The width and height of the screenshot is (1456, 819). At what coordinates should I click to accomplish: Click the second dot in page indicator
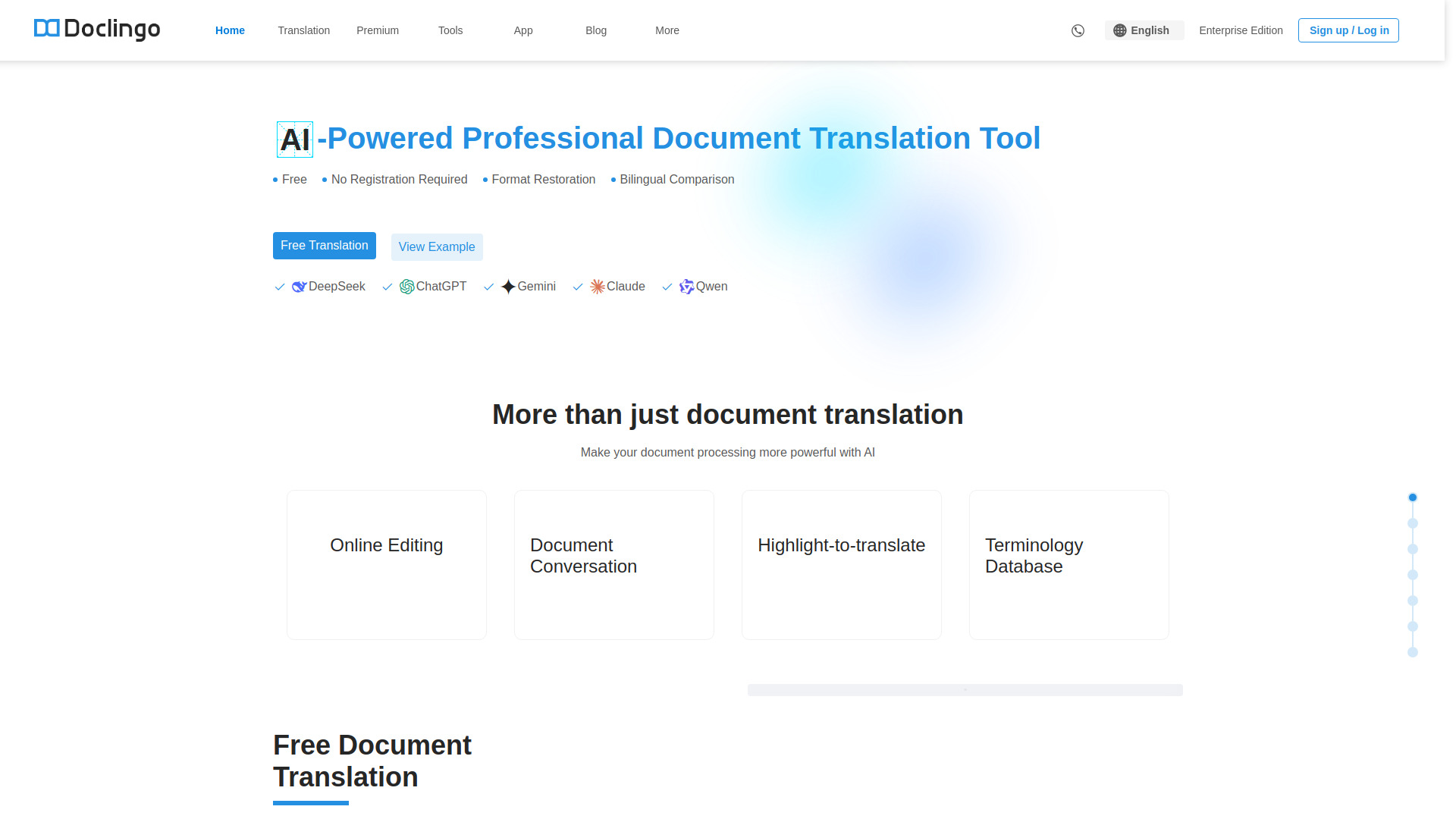1413,523
